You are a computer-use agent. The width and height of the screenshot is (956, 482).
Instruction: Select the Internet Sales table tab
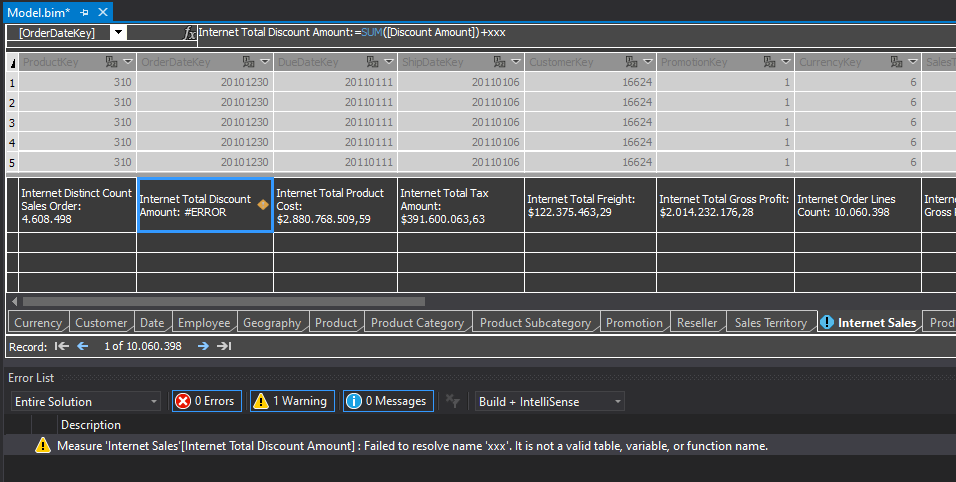[869, 323]
